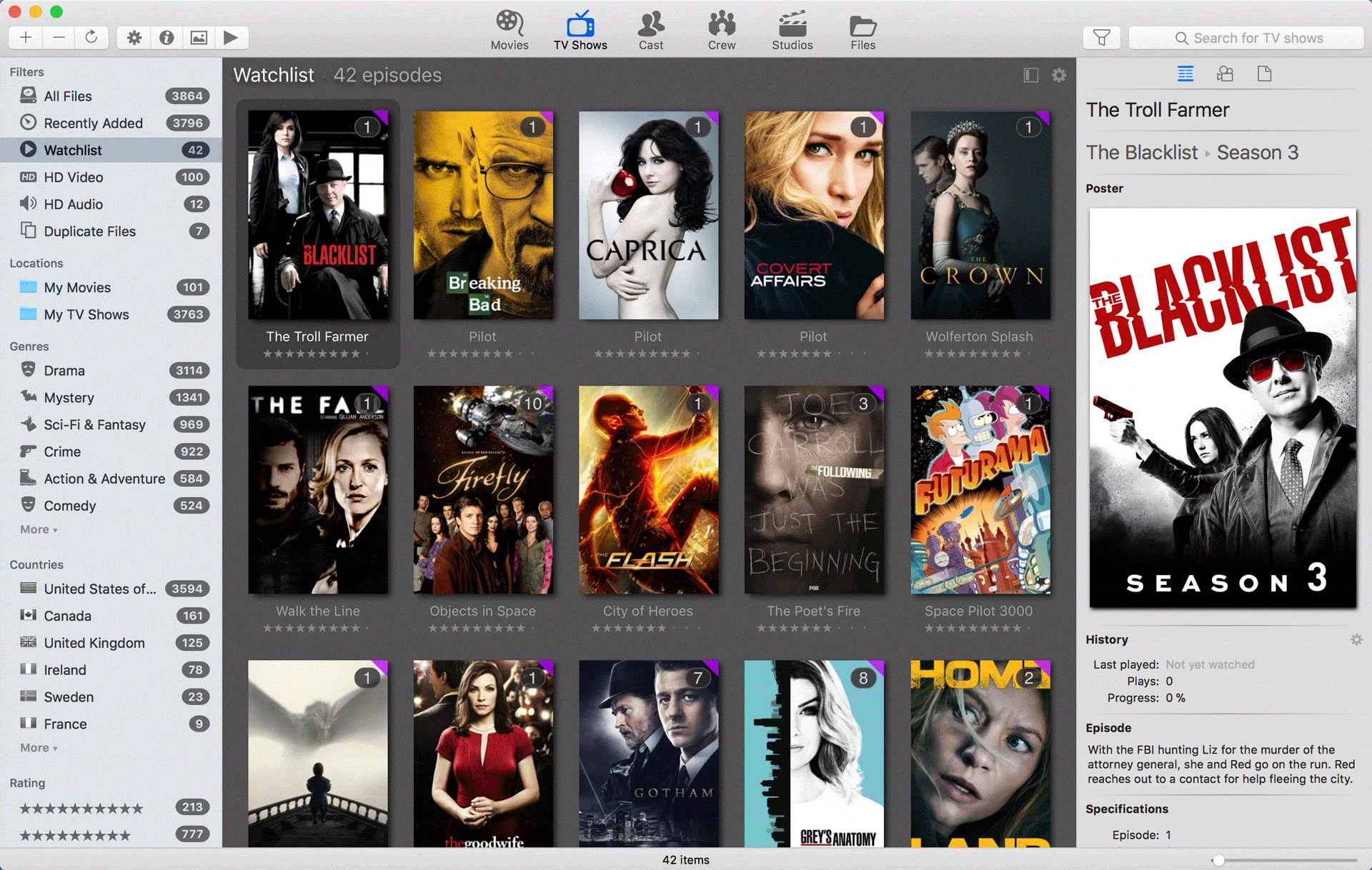Select the Gotham poster thumbnail
The height and width of the screenshot is (870, 1372).
click(x=649, y=754)
